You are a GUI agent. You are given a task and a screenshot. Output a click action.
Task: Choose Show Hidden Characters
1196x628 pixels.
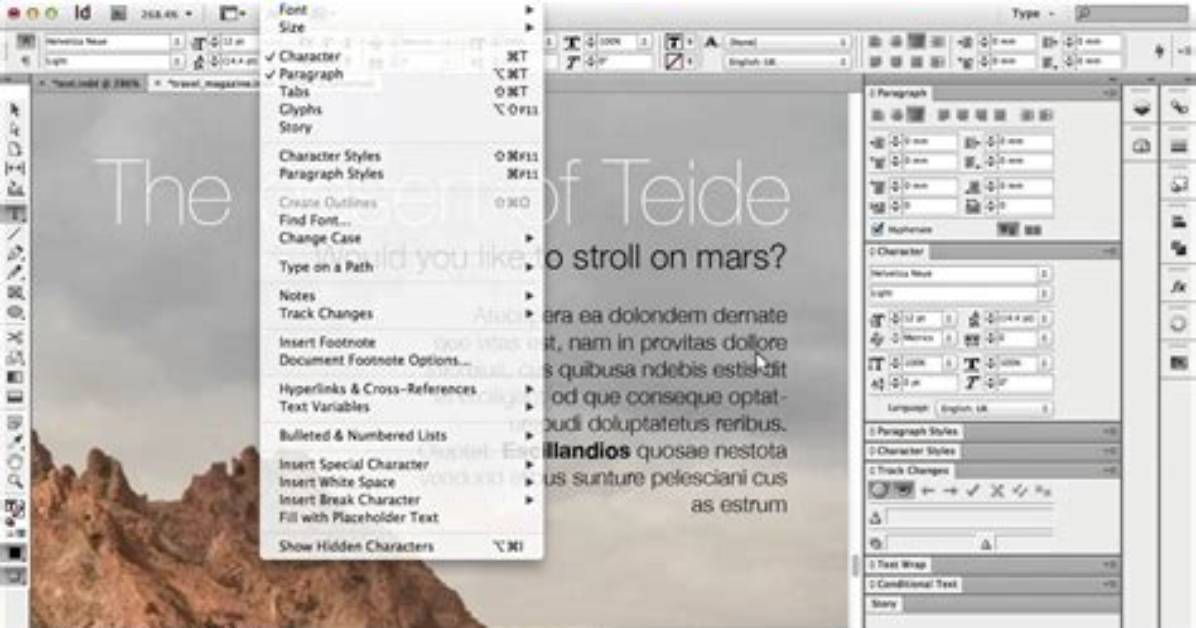pyautogui.click(x=356, y=546)
